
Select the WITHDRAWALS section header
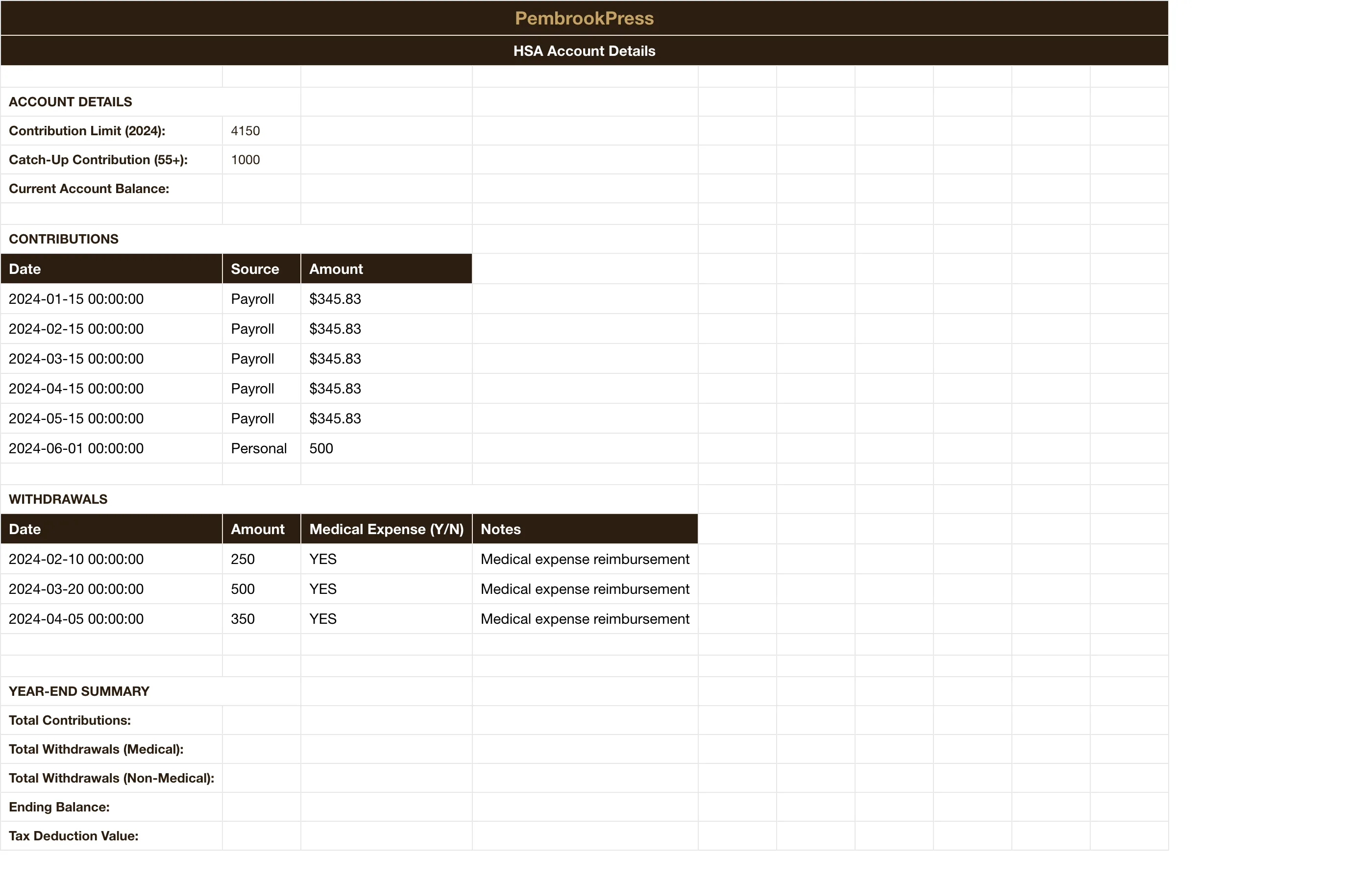(349, 499)
